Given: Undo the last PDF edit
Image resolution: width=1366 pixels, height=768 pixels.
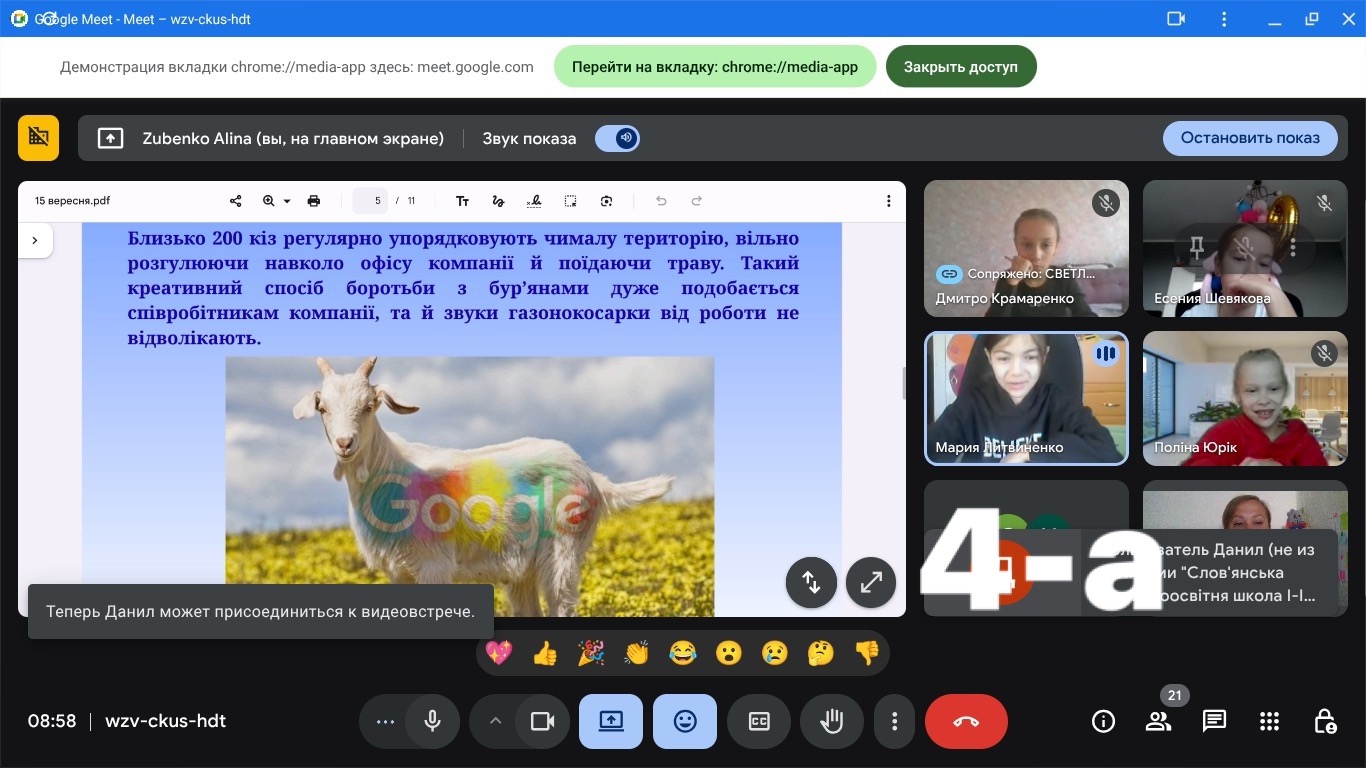Looking at the screenshot, I should pyautogui.click(x=661, y=201).
